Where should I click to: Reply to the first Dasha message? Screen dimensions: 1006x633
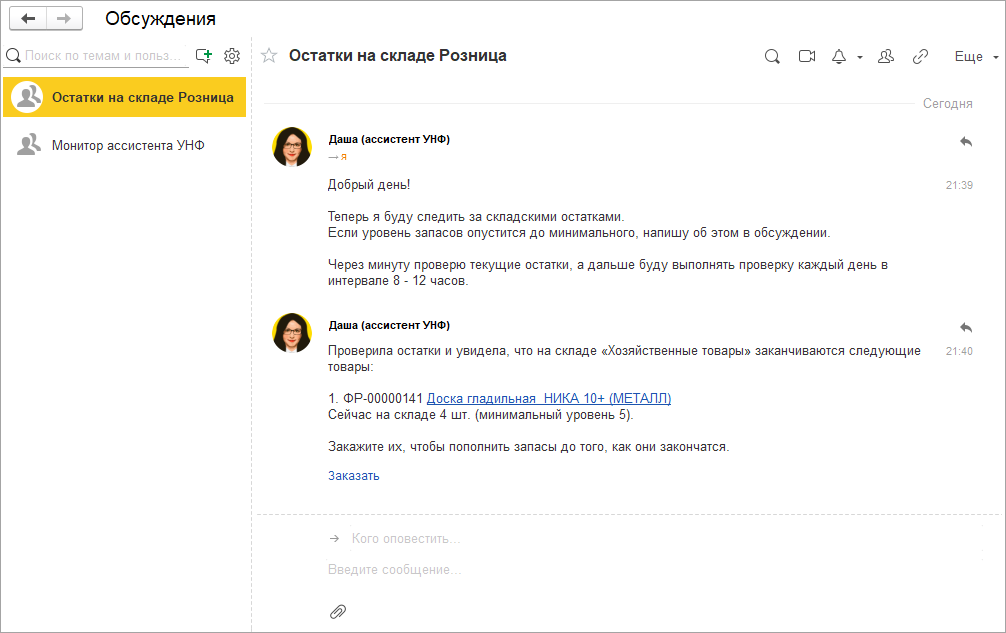coord(966,142)
